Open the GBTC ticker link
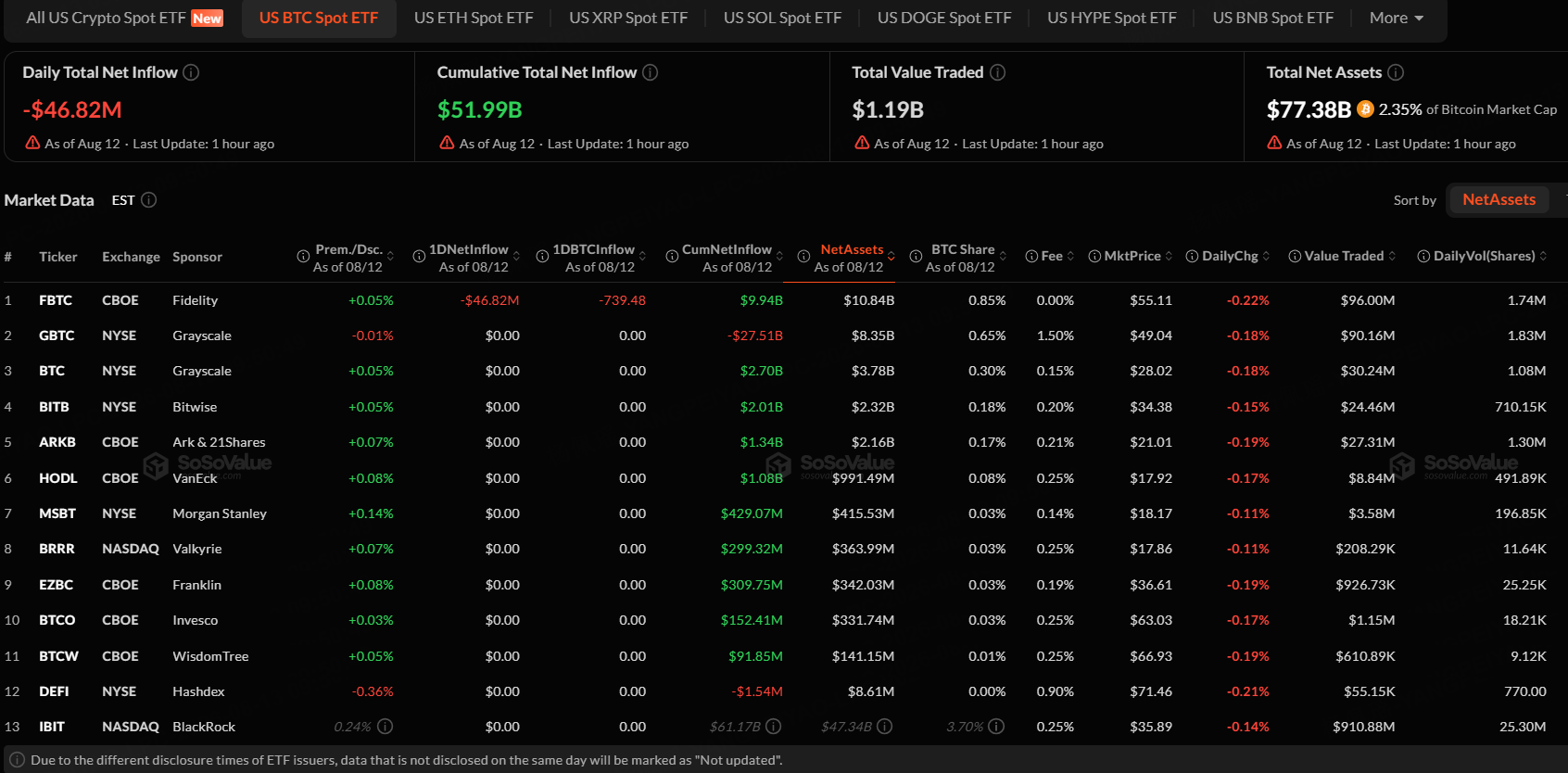 57,336
